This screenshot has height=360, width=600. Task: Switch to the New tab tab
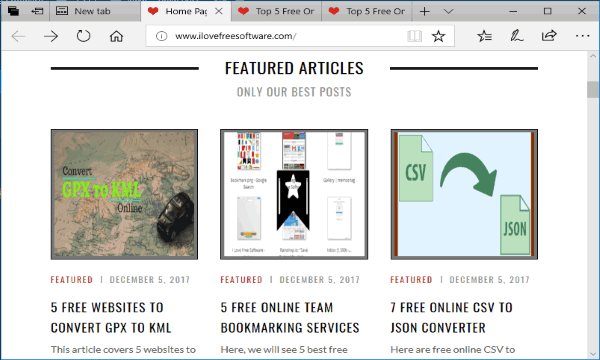[94, 11]
